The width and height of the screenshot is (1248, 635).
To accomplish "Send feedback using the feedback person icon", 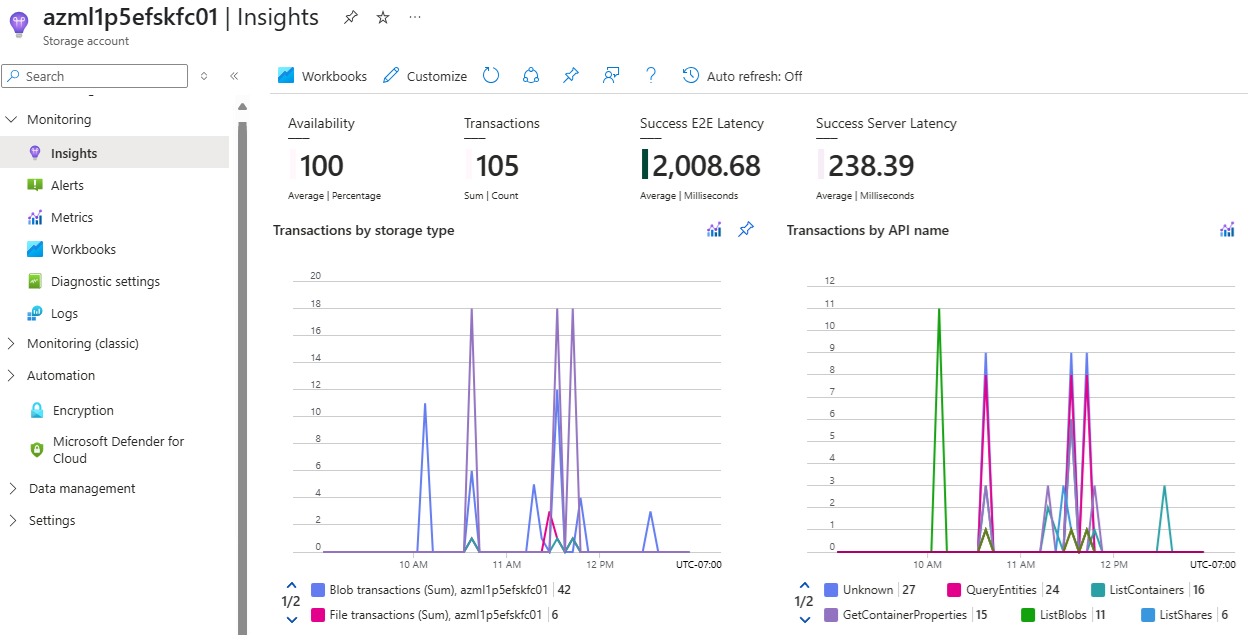I will tap(611, 75).
